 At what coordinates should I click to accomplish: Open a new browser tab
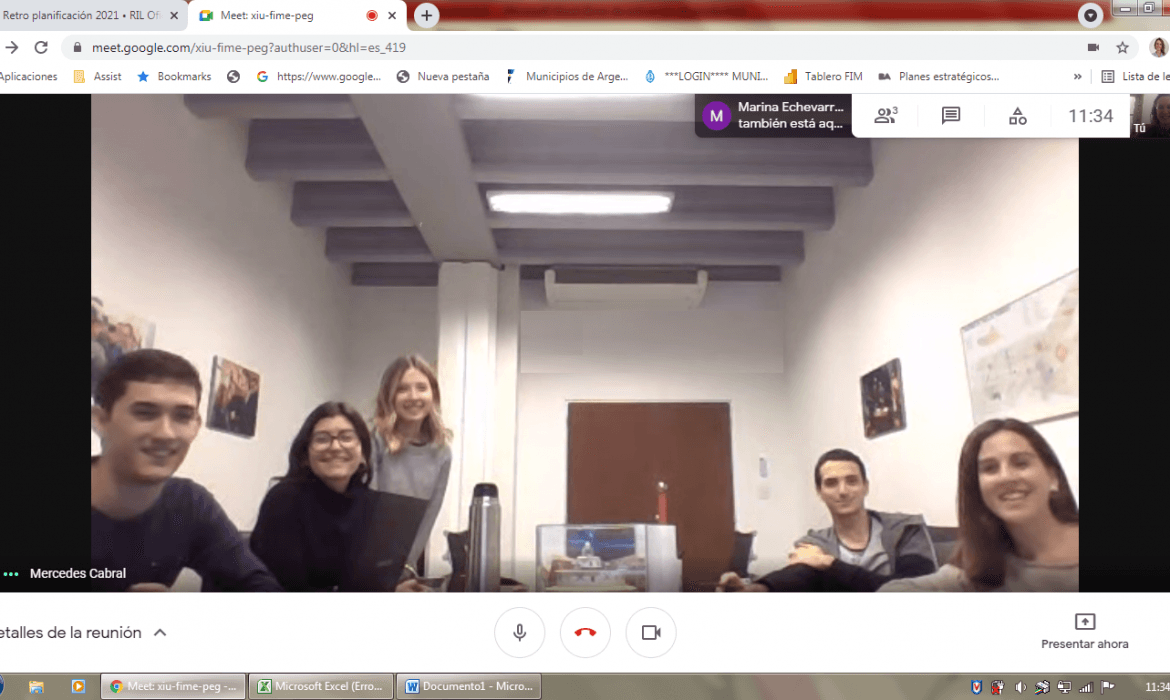(x=427, y=15)
